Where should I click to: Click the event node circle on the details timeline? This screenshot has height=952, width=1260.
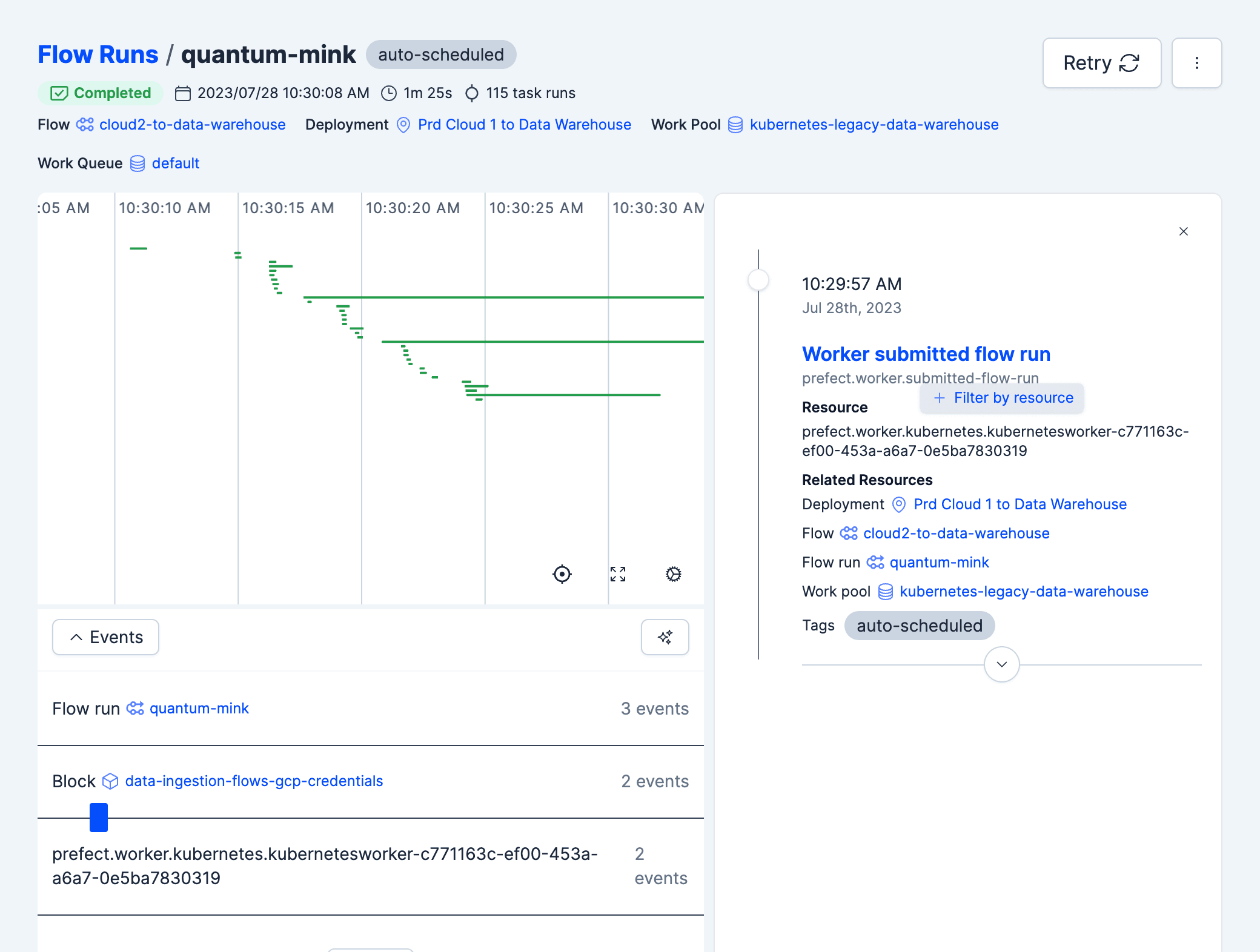pos(758,280)
